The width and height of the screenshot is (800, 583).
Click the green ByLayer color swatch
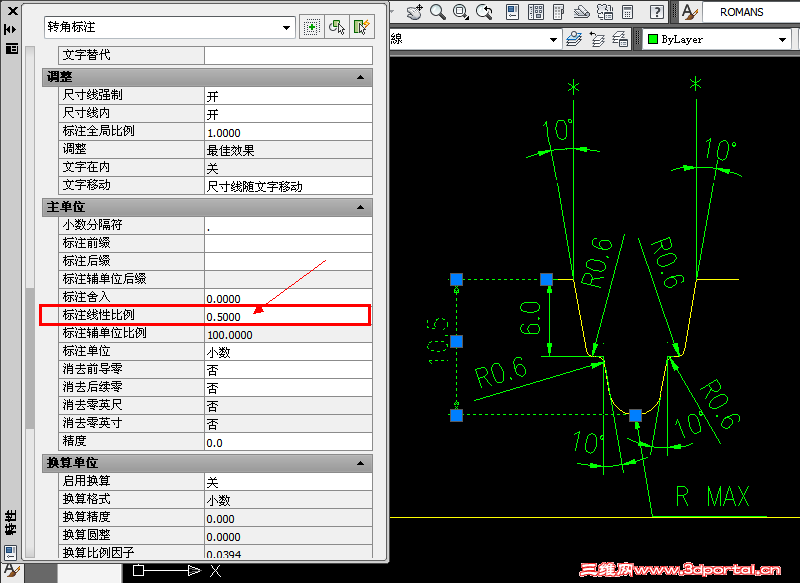coord(653,39)
